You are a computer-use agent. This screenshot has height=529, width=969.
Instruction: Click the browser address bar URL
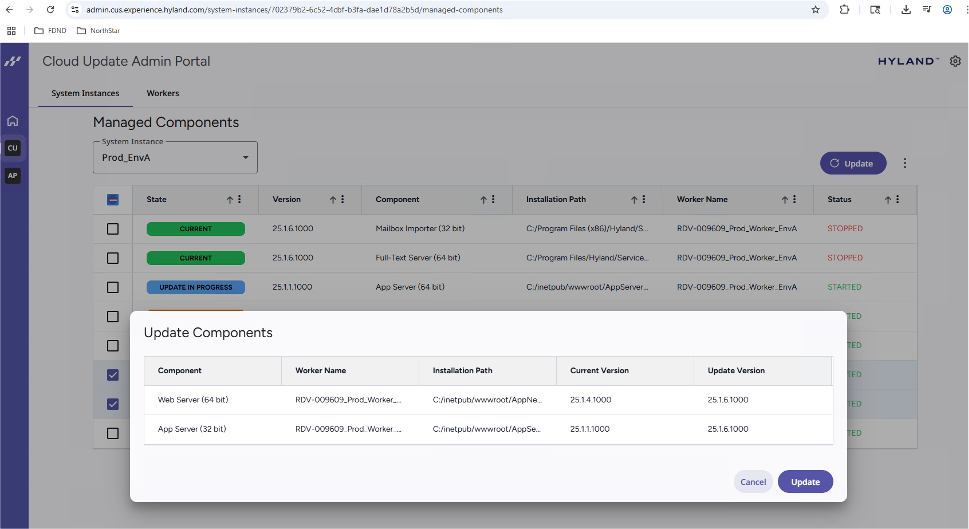click(x=294, y=10)
